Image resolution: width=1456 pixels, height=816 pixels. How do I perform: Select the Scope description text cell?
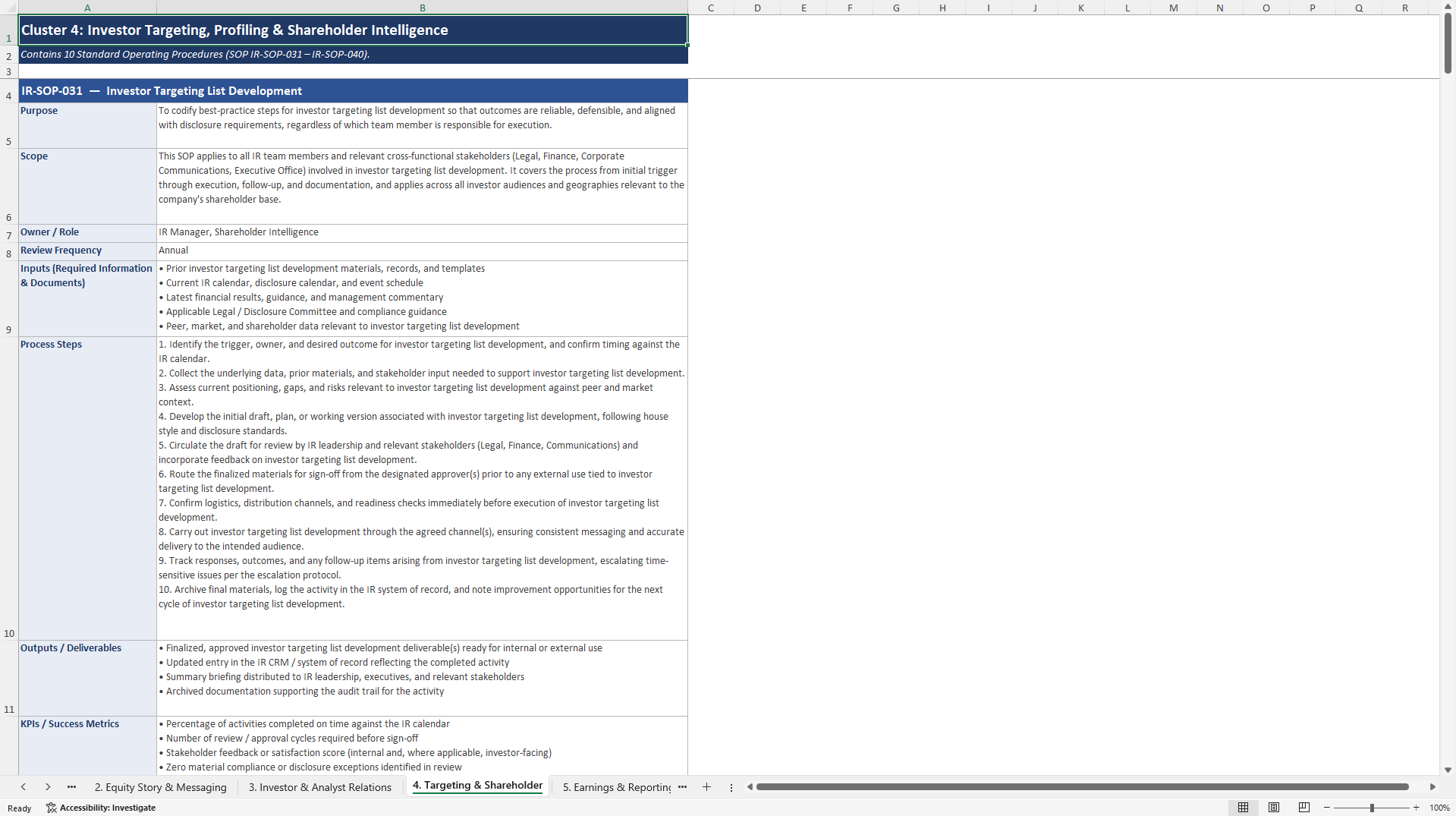tap(422, 186)
